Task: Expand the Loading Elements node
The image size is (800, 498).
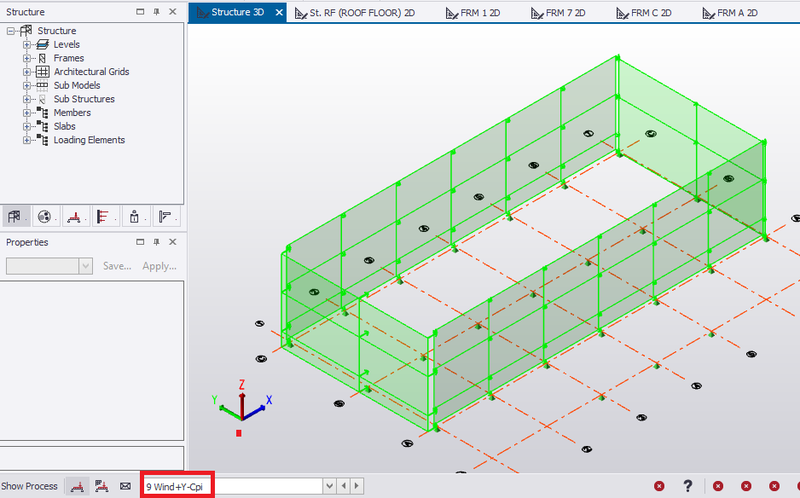Action: pyautogui.click(x=27, y=140)
